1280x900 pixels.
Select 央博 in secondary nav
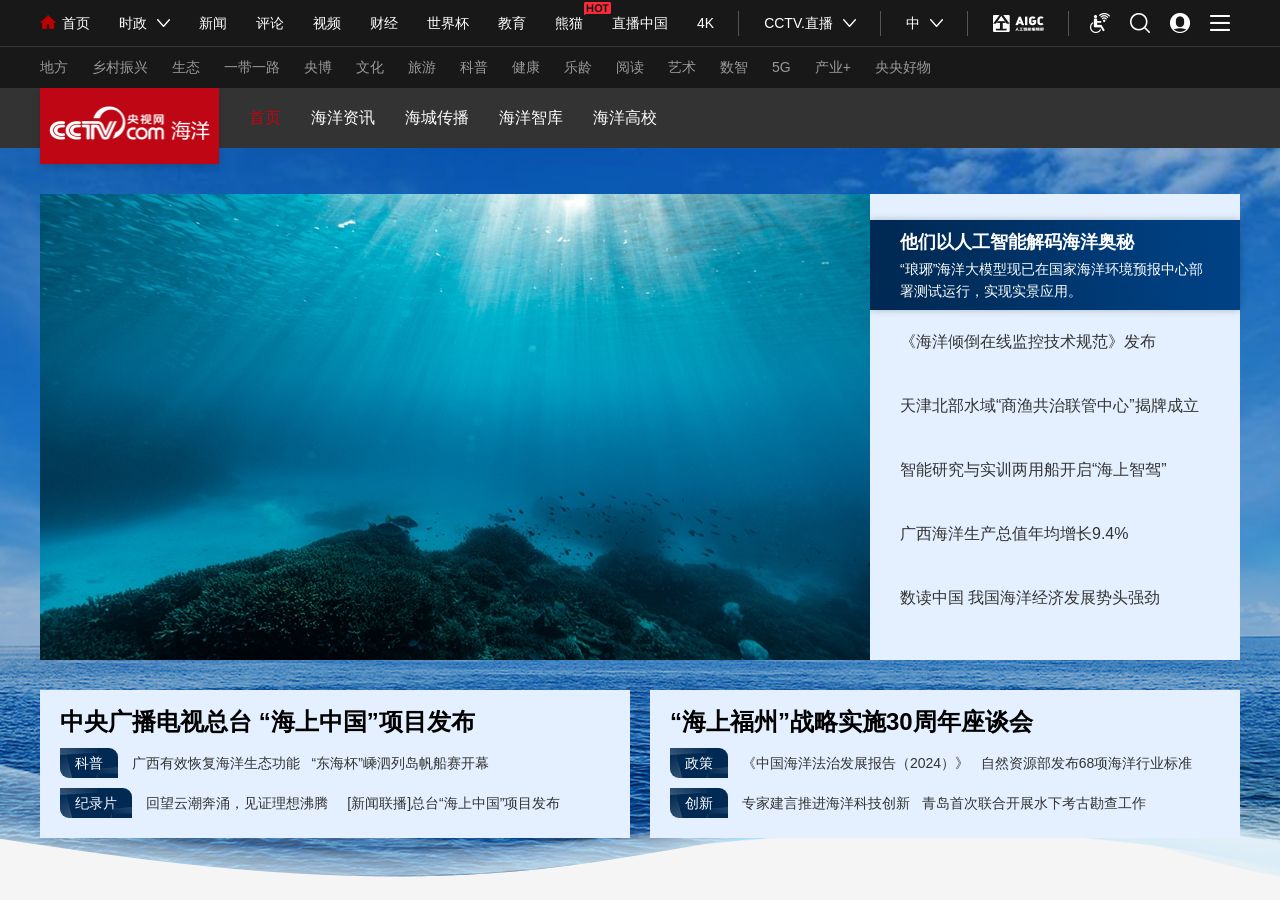click(318, 67)
